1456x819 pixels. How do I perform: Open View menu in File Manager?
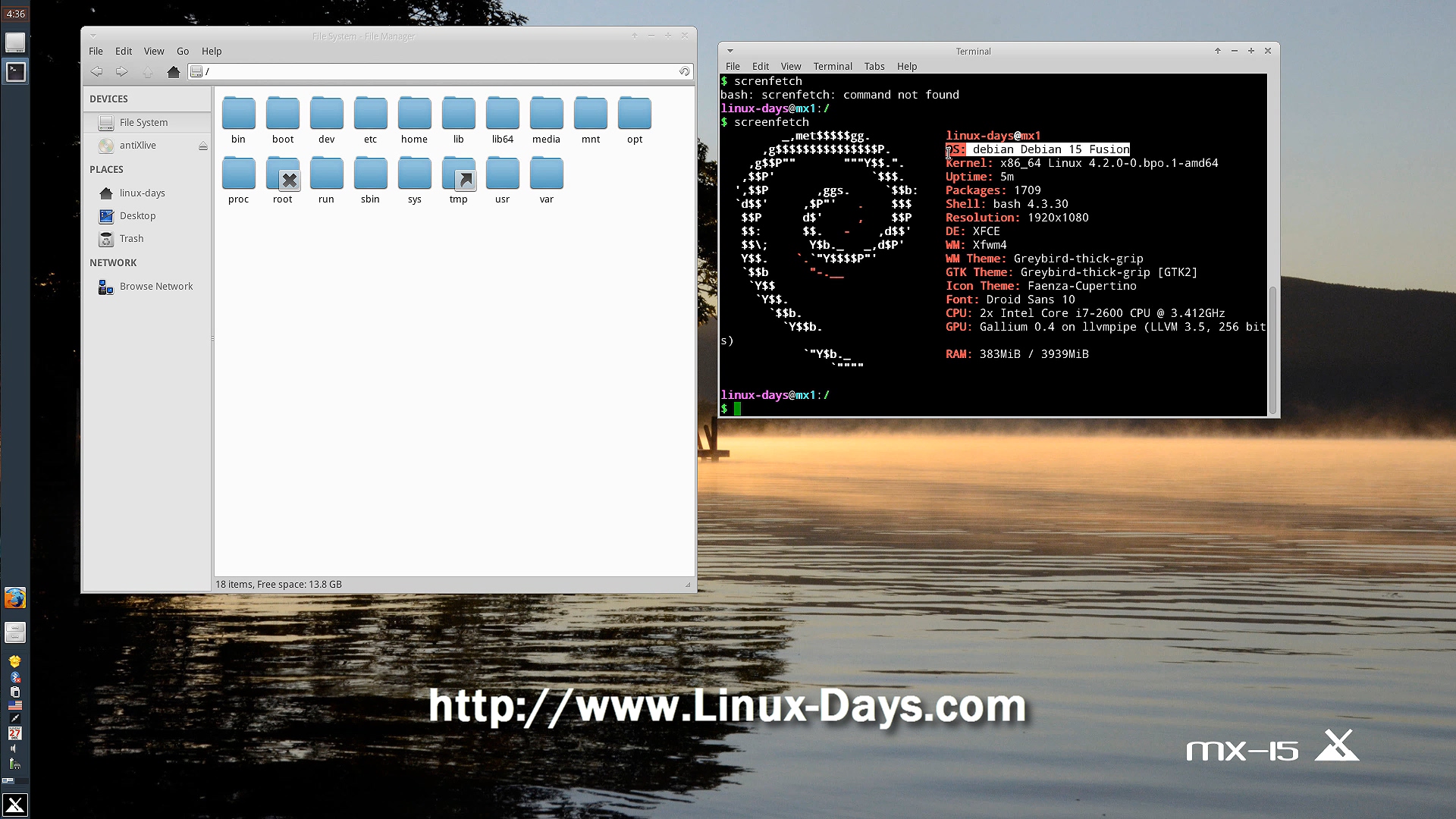coord(154,51)
